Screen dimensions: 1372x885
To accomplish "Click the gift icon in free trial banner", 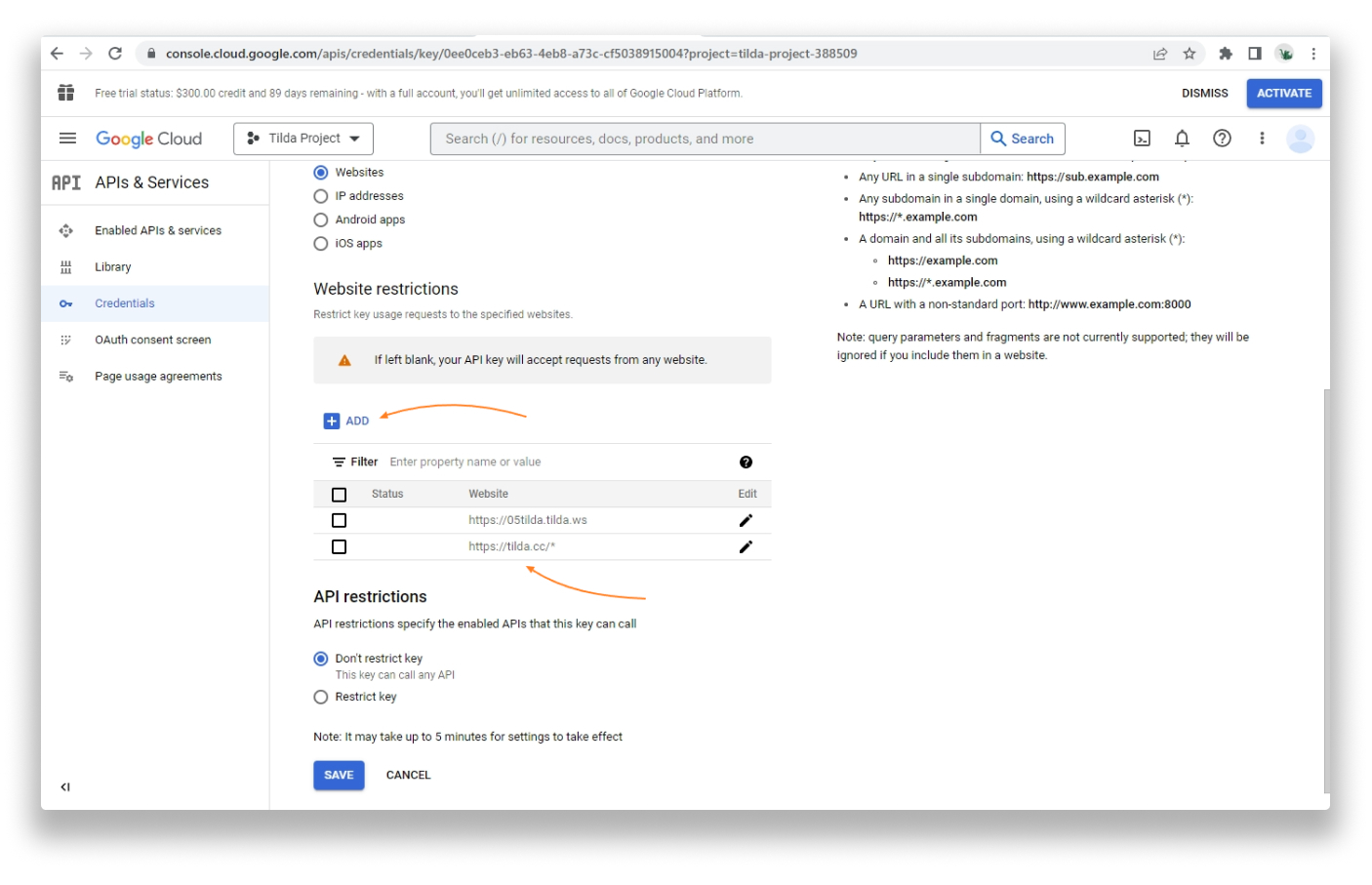I will pos(66,93).
